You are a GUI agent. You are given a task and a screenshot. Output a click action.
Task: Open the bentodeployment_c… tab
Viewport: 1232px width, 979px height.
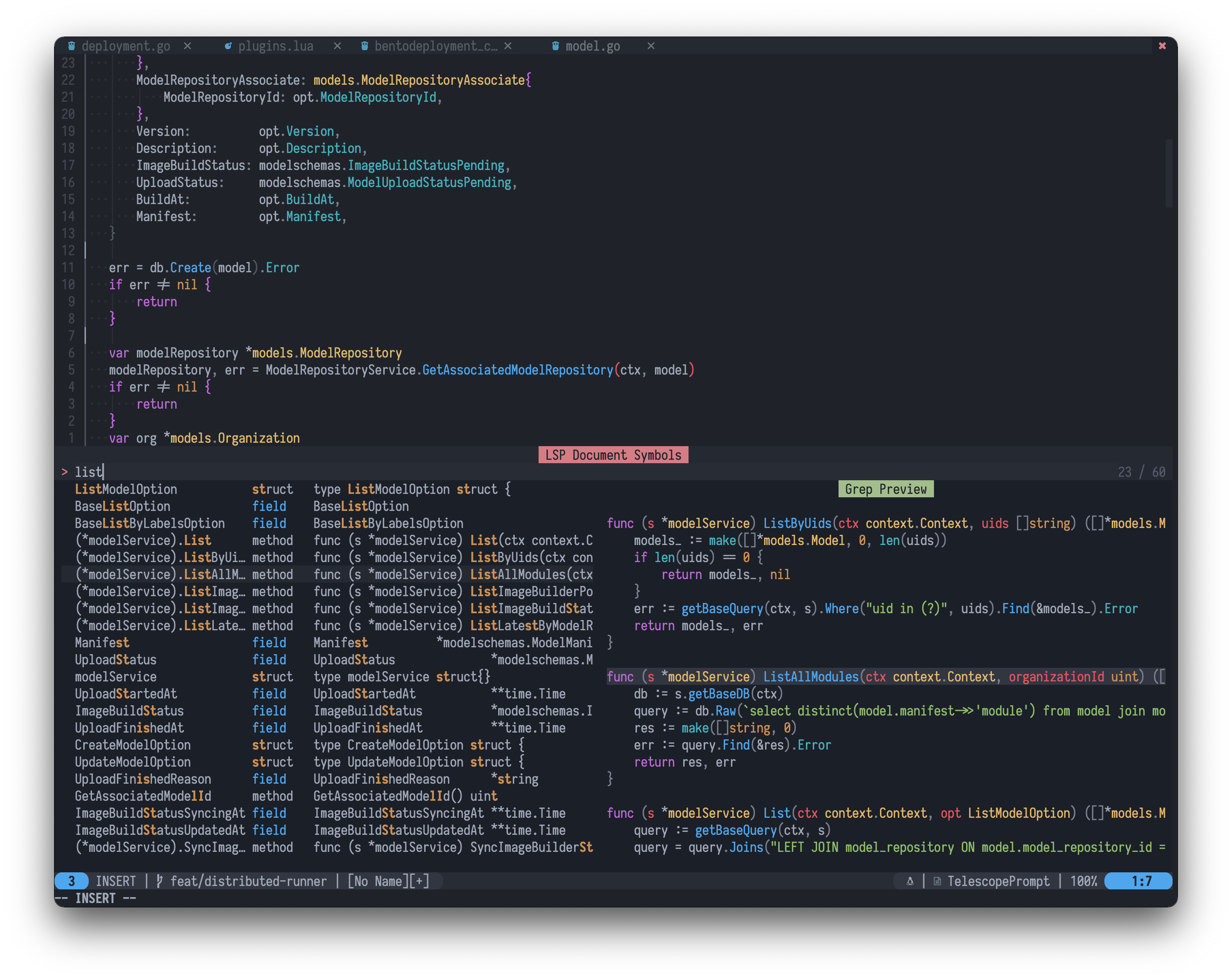(435, 46)
